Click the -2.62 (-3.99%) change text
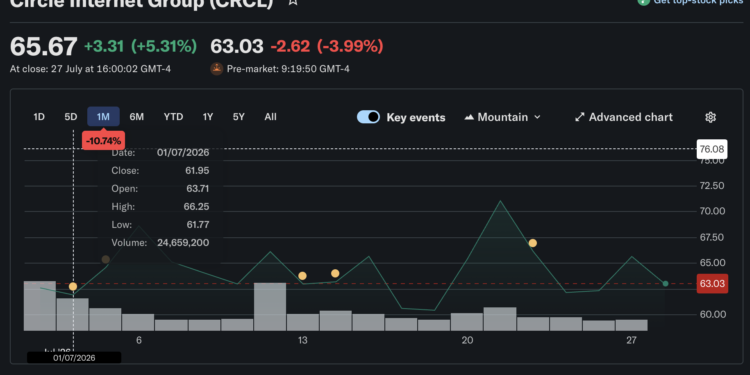This screenshot has width=750, height=375. (327, 46)
